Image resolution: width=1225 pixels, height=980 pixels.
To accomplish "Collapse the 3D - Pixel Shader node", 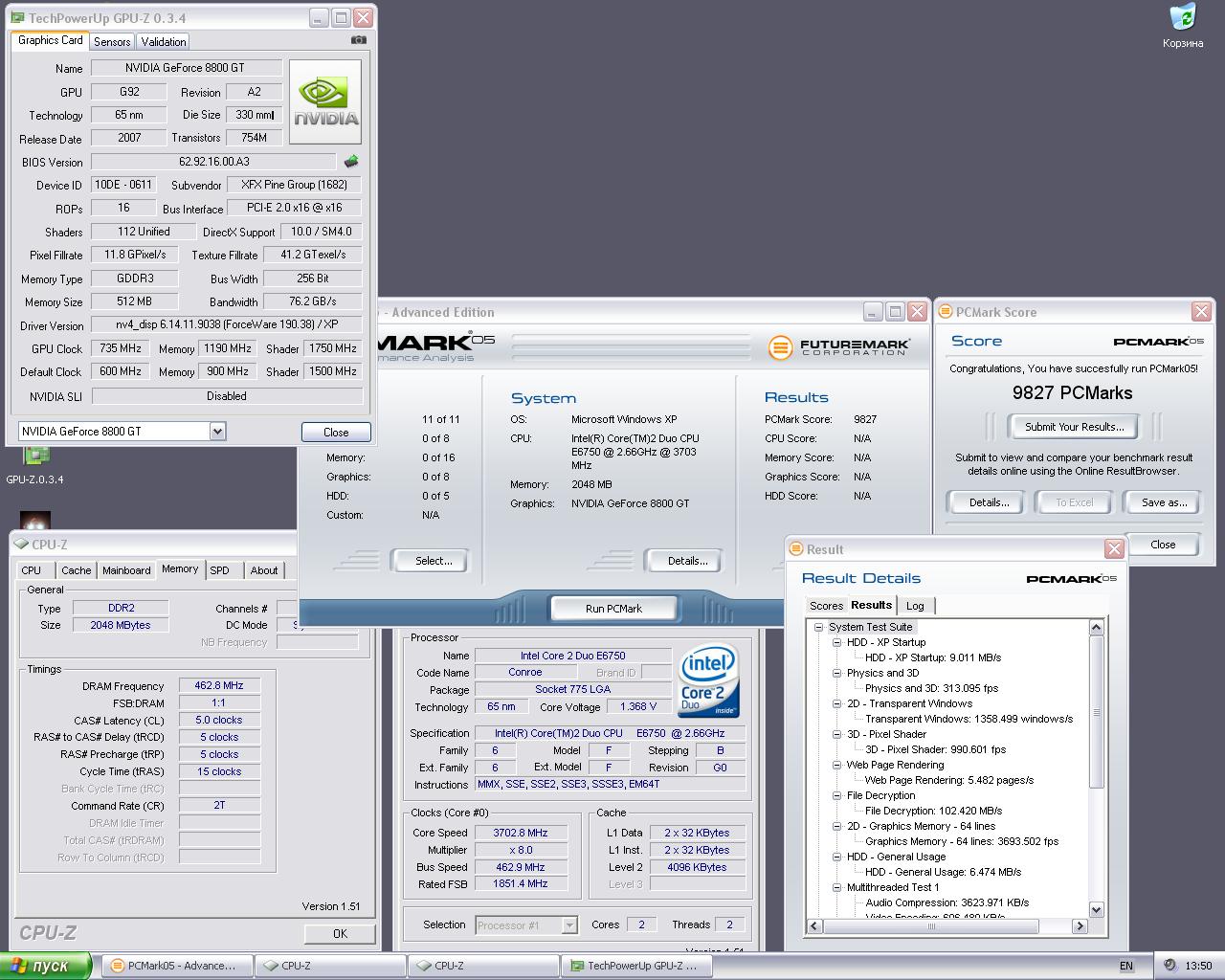I will click(836, 734).
